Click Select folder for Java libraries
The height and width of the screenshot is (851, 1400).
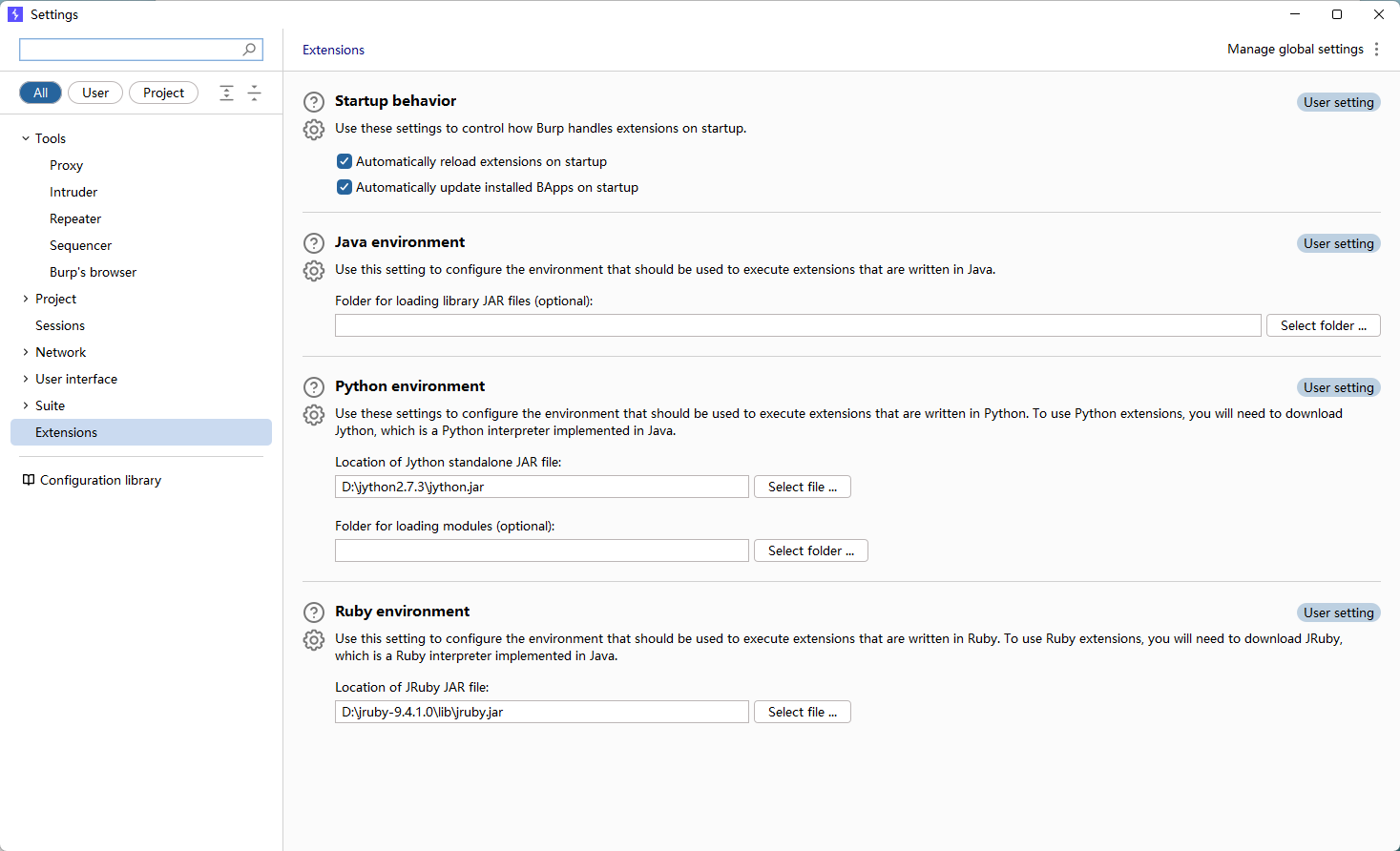[1323, 325]
